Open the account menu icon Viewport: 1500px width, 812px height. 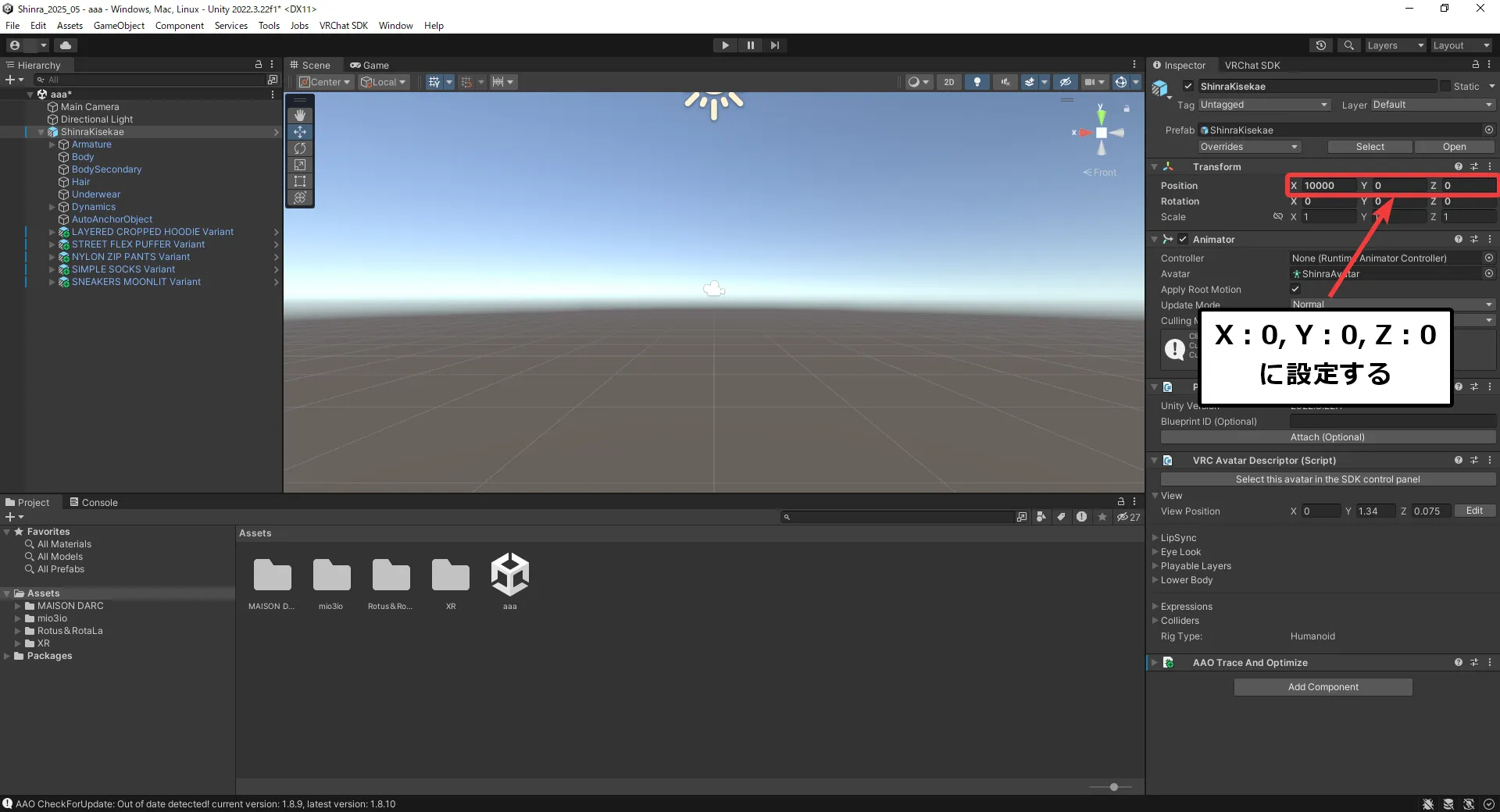point(15,45)
